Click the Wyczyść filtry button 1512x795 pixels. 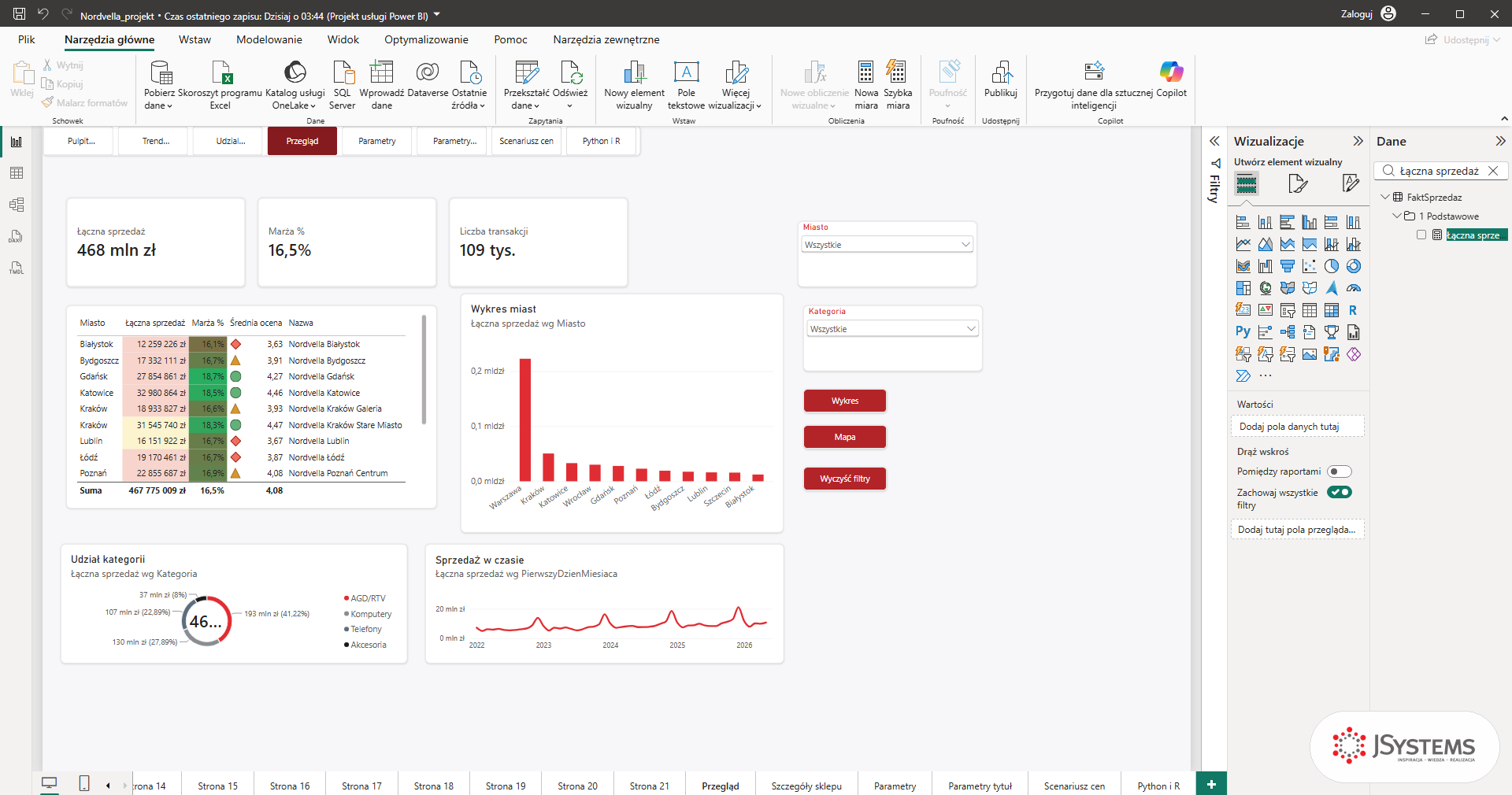pos(845,479)
